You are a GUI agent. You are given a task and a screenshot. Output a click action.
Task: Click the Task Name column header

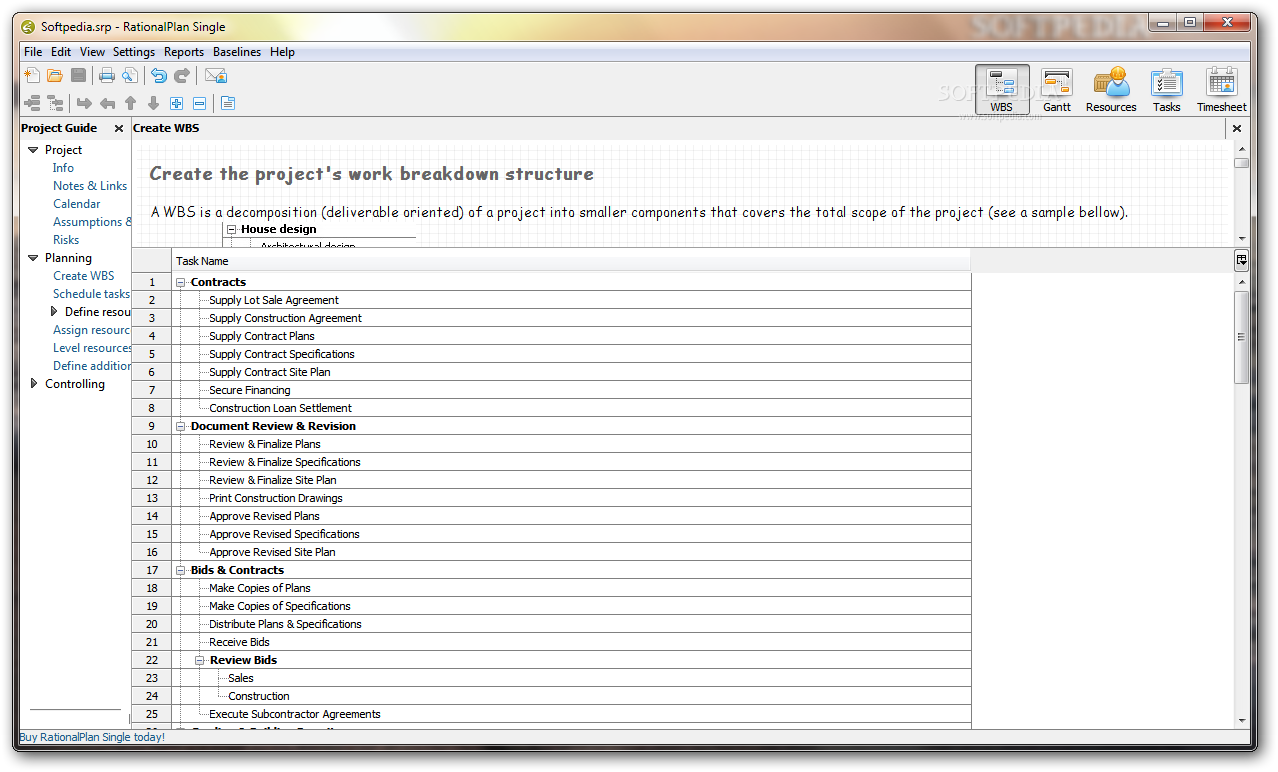click(x=571, y=261)
